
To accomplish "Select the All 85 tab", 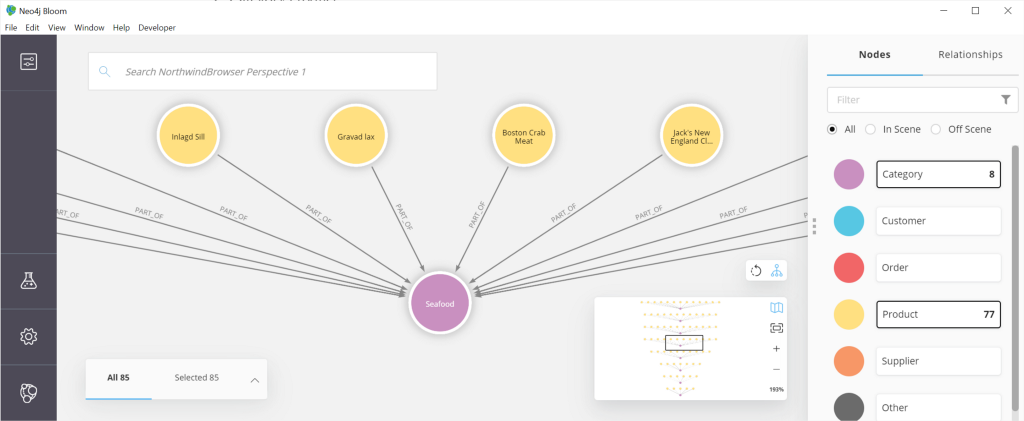I will 118,378.
